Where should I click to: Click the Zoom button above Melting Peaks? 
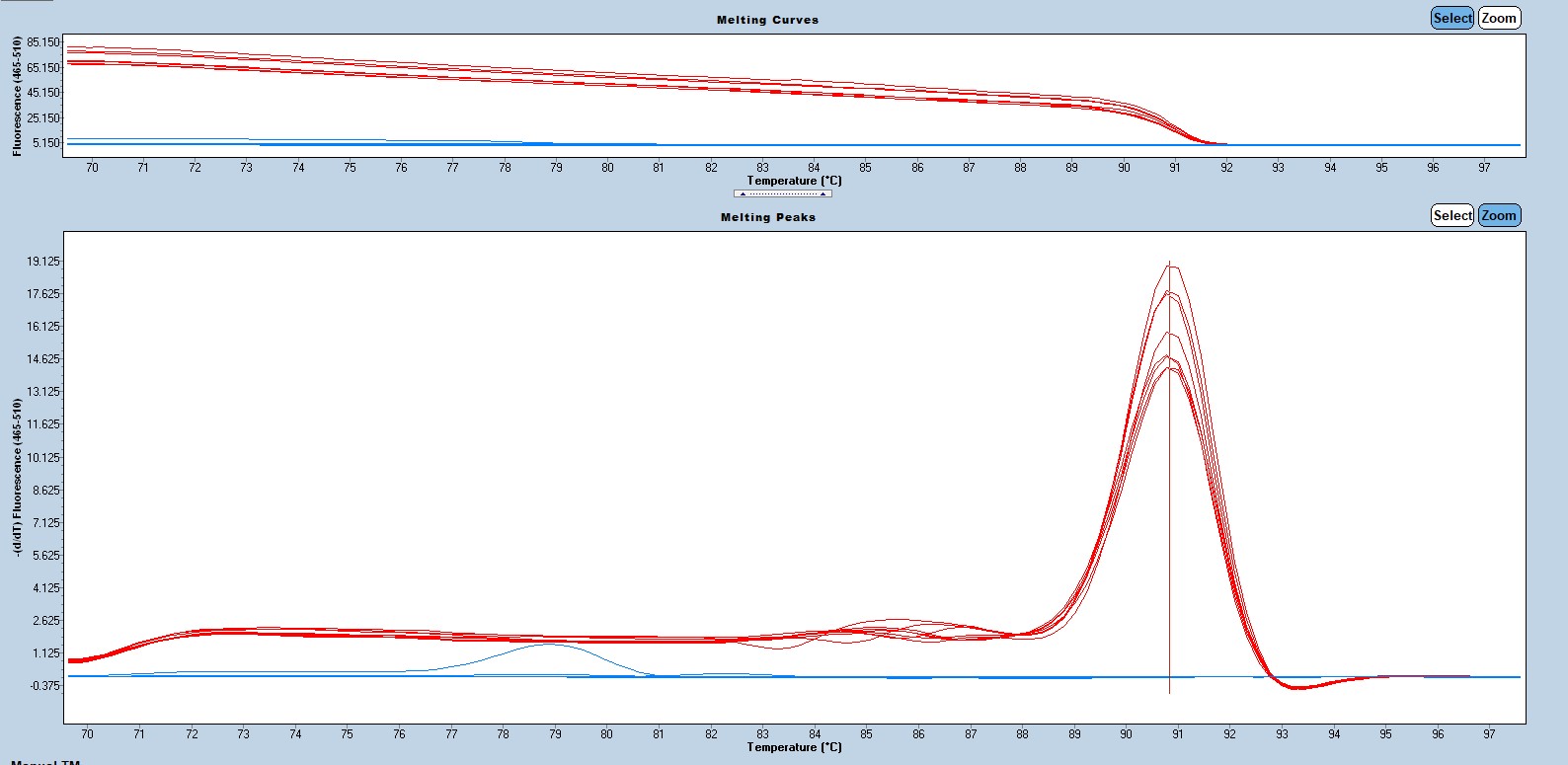(1498, 215)
